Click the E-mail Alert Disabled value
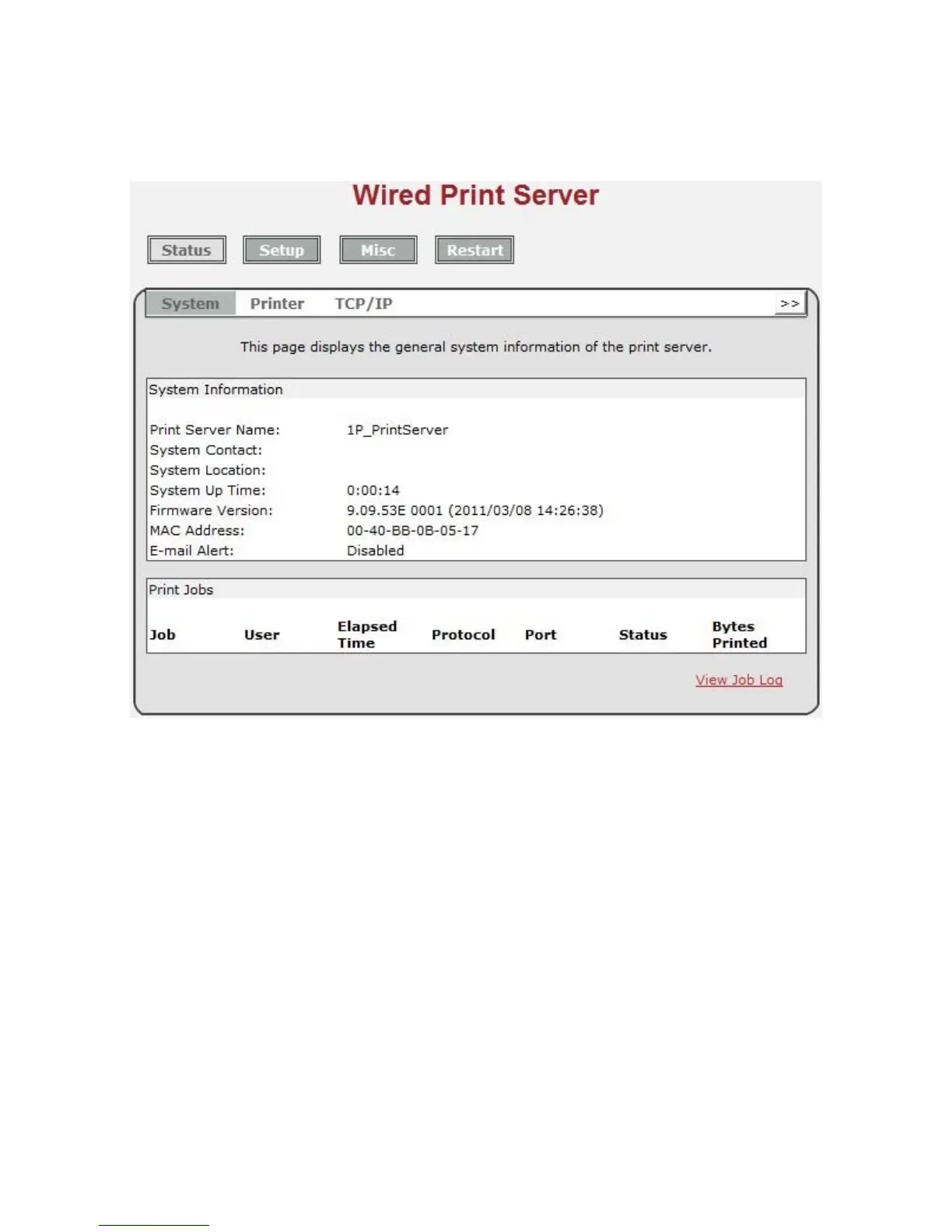This screenshot has height=1232, width=952. [376, 551]
